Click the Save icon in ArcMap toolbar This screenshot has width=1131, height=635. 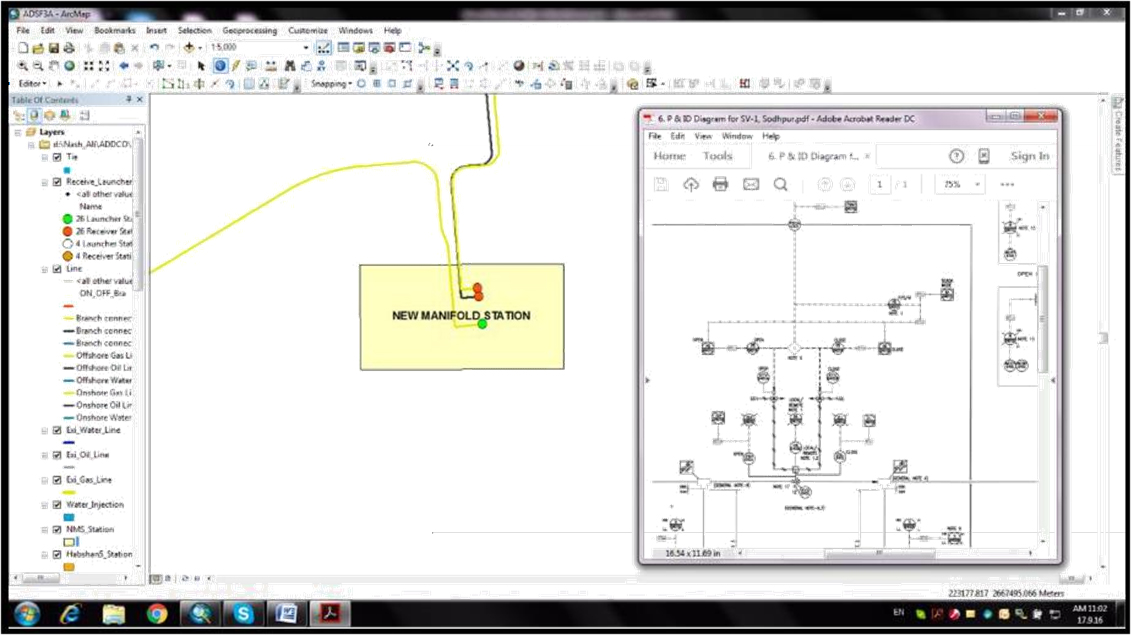point(53,48)
